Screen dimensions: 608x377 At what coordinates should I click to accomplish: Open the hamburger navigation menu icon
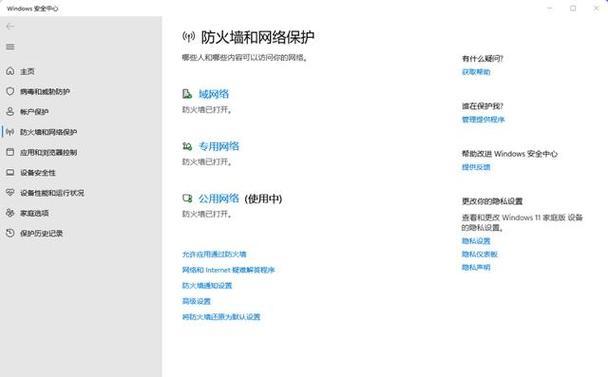(x=10, y=47)
